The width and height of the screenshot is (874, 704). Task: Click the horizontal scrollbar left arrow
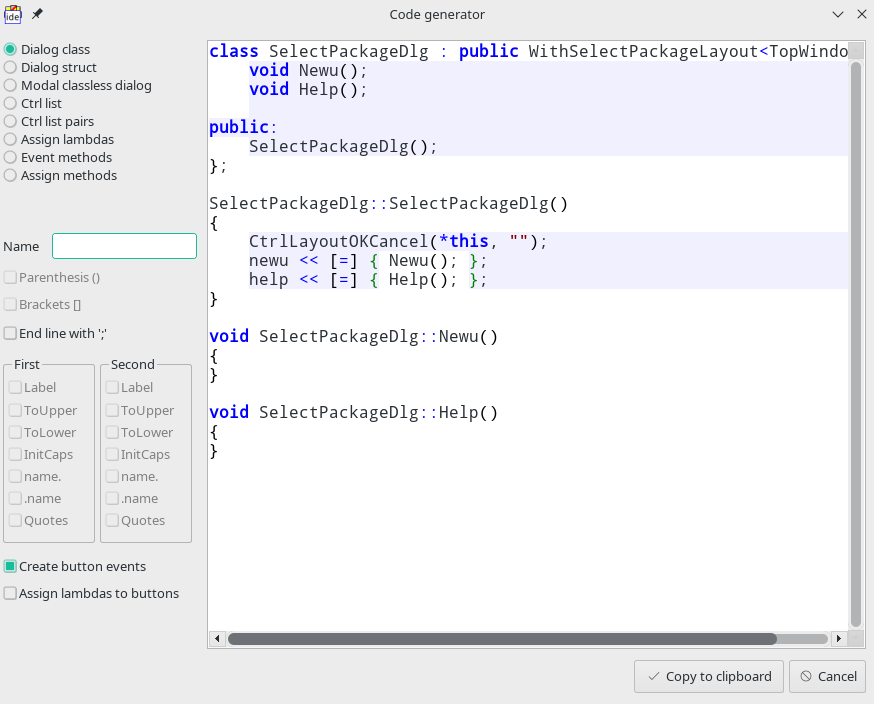point(217,639)
